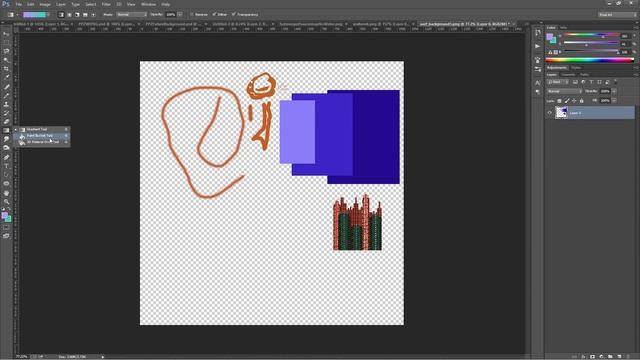Select the Path Selection tool
Image resolution: width=640 pixels, height=360 pixels.
pyautogui.click(x=6, y=175)
